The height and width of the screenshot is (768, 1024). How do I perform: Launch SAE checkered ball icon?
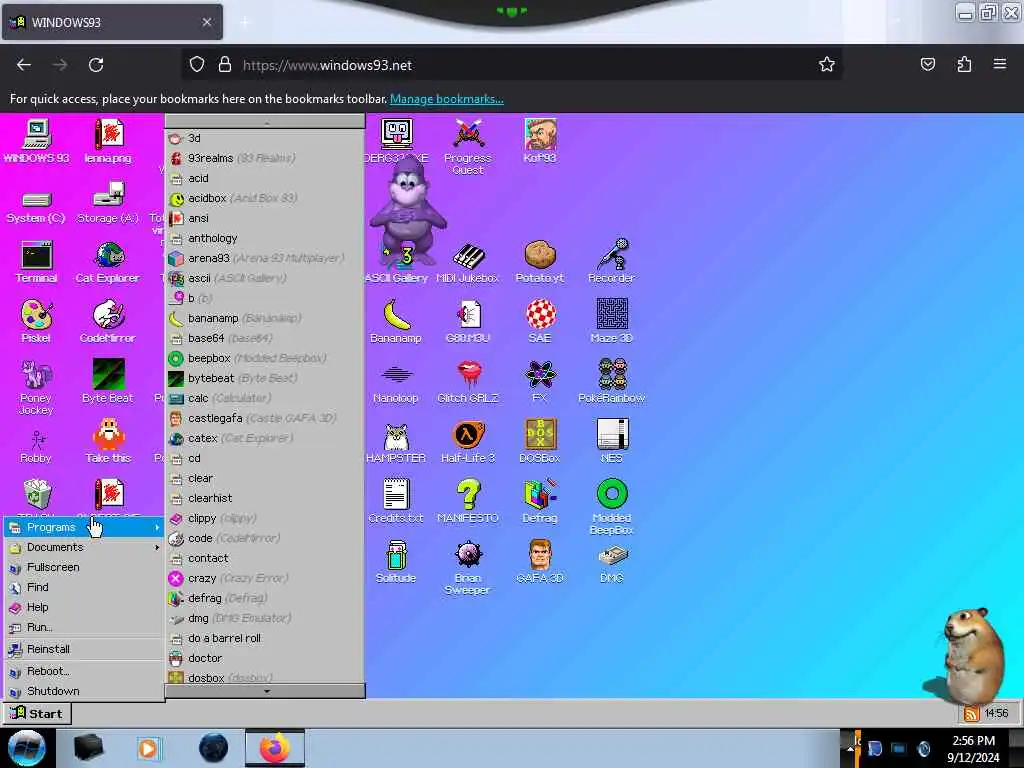[x=540, y=321]
